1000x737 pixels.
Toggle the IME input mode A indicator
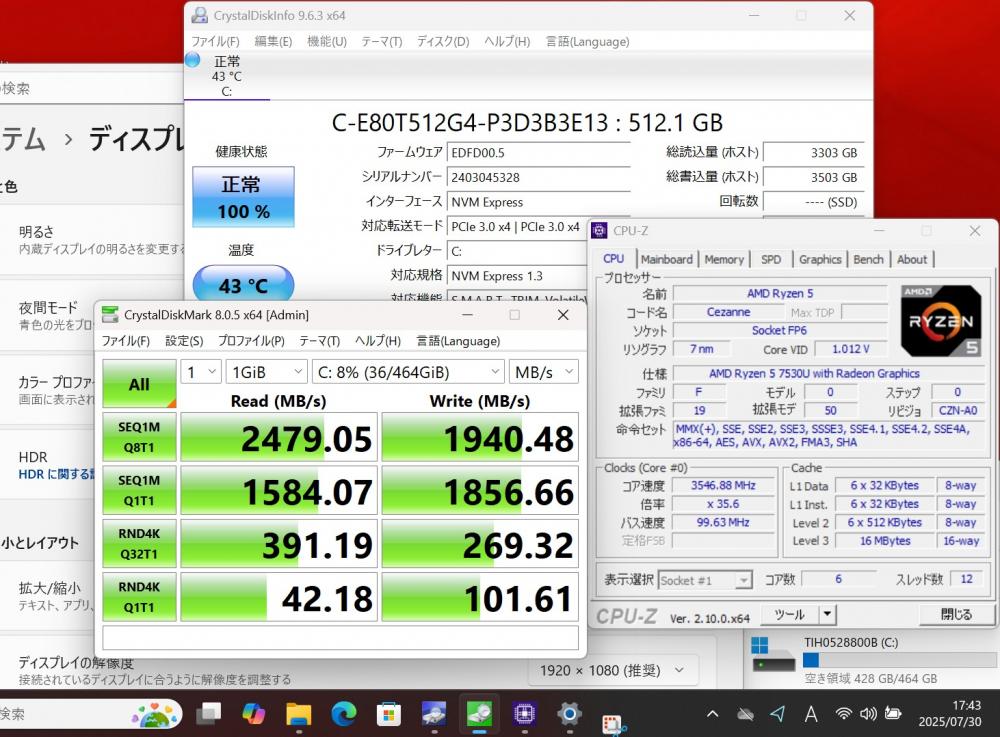(x=811, y=713)
